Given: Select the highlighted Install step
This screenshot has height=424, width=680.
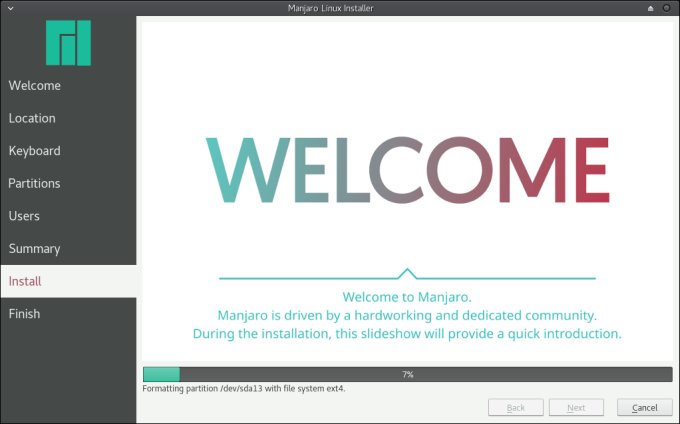Looking at the screenshot, I should point(69,281).
